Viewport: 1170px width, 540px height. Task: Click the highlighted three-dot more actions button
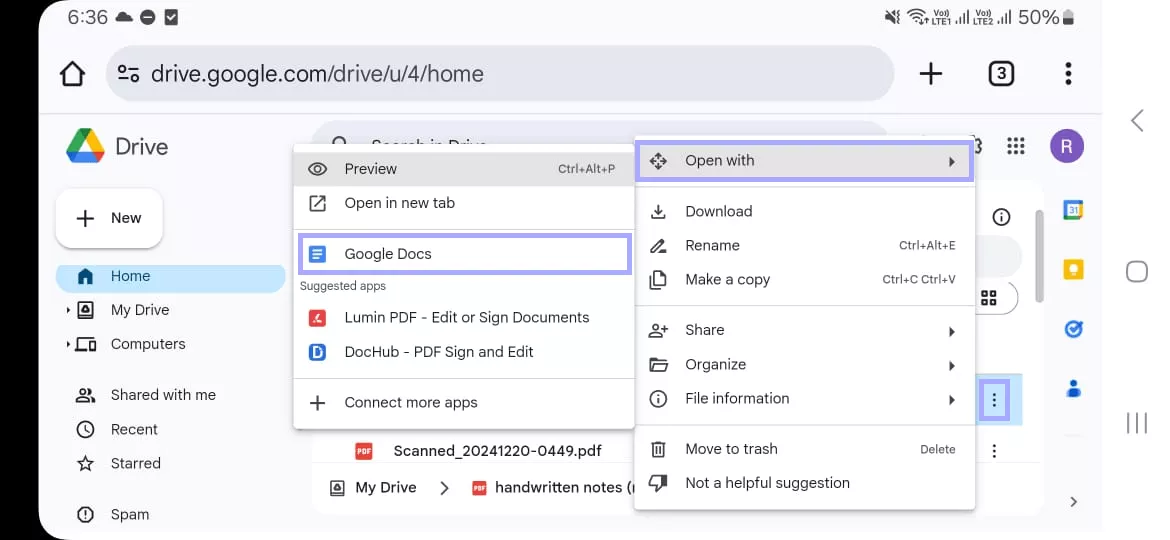[x=994, y=401]
